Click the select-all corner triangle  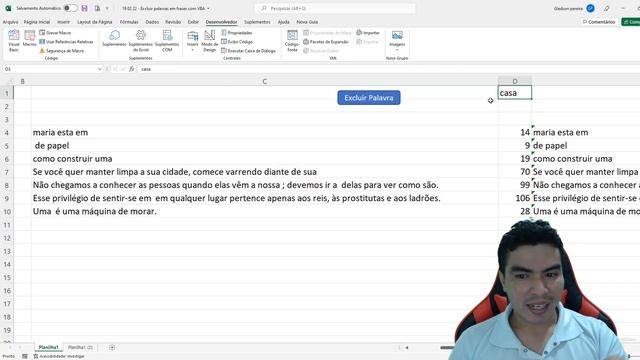point(9,82)
